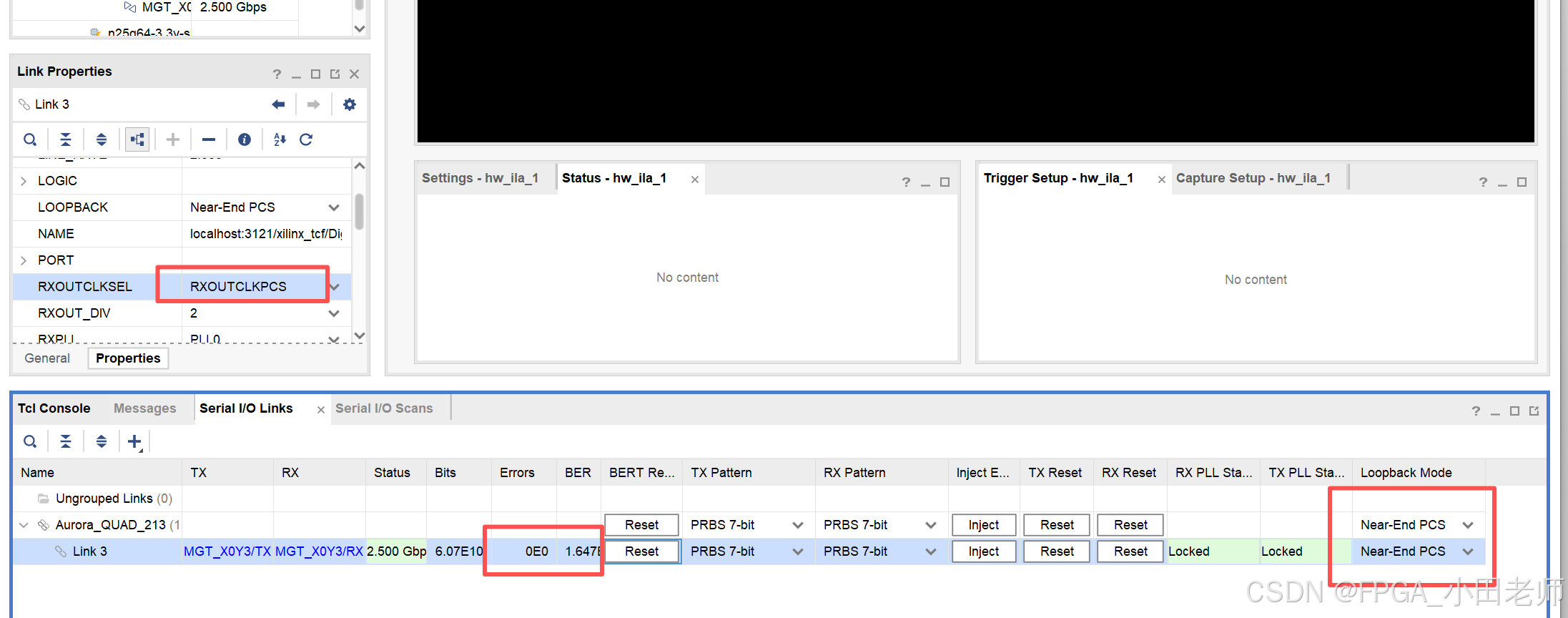Open help for Status hw_ila_1 panel

coord(906,182)
